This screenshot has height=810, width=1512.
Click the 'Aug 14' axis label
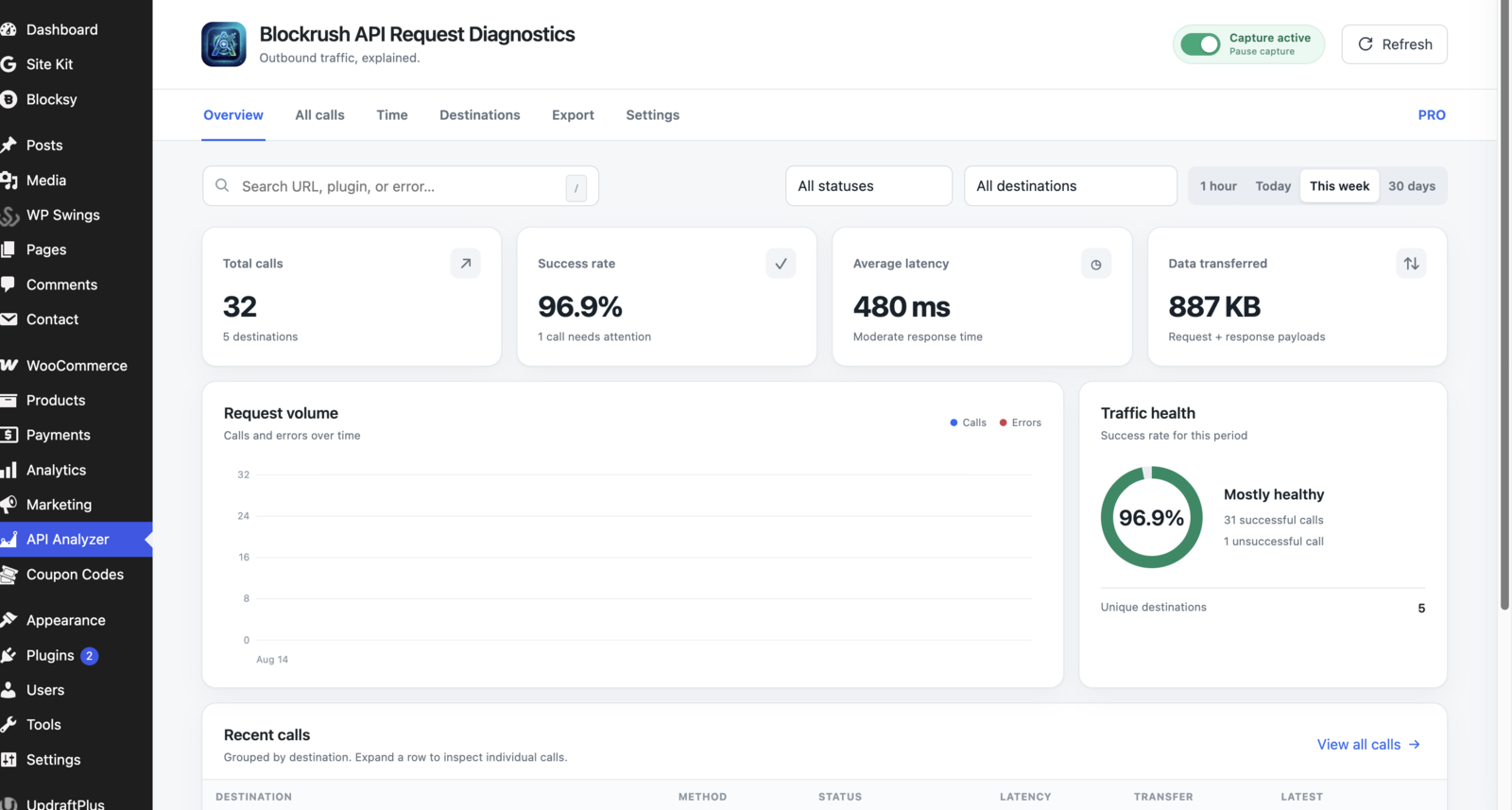click(272, 660)
